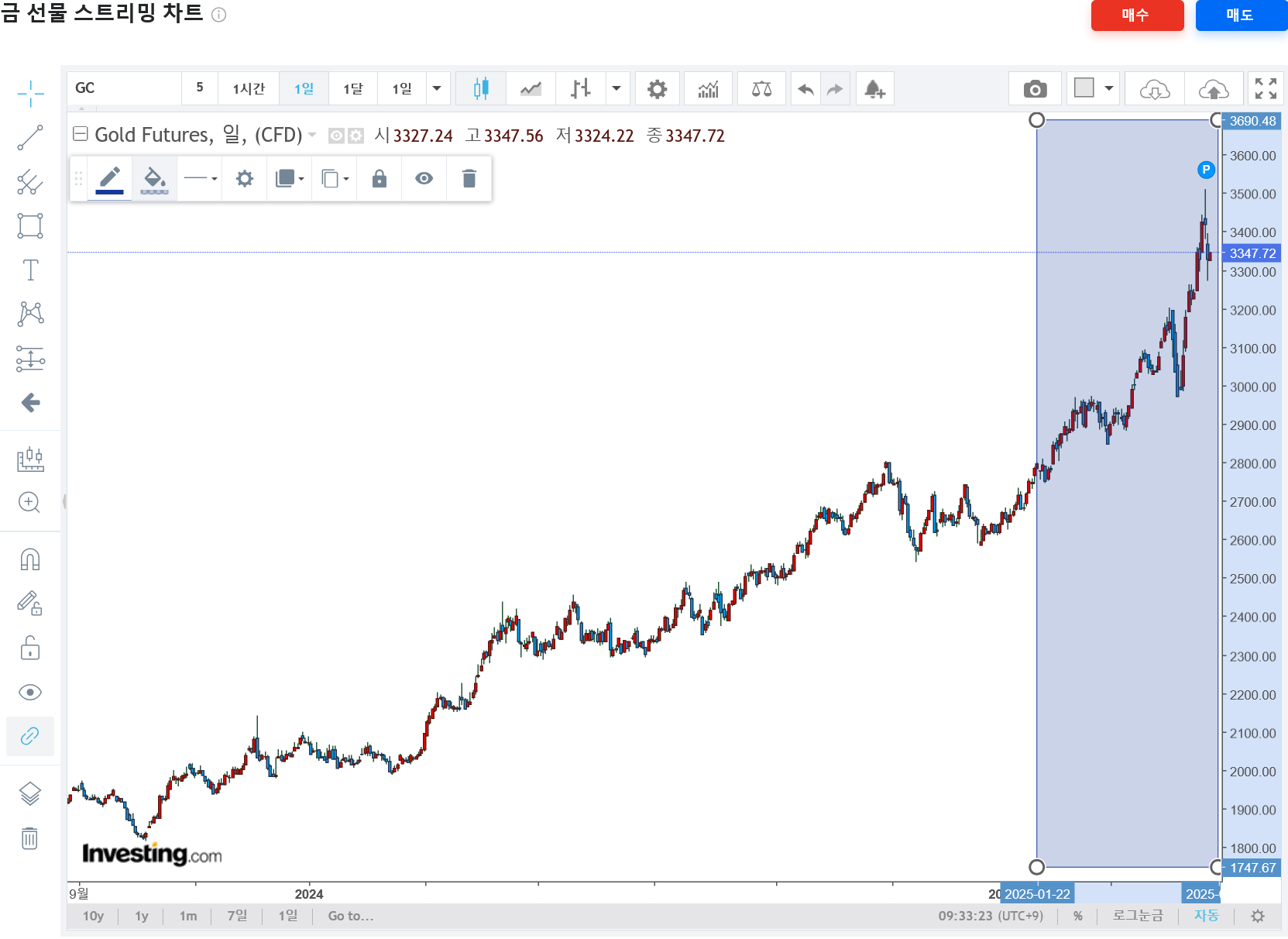Viewport: 1288px width, 939px height.
Task: Open the indicators chart icon
Action: pos(708,89)
